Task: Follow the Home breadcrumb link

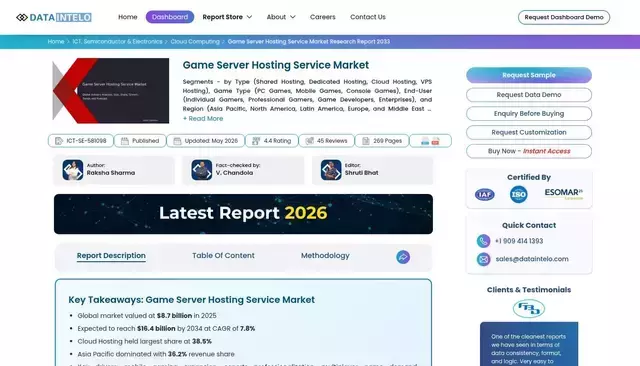Action: pyautogui.click(x=56, y=42)
